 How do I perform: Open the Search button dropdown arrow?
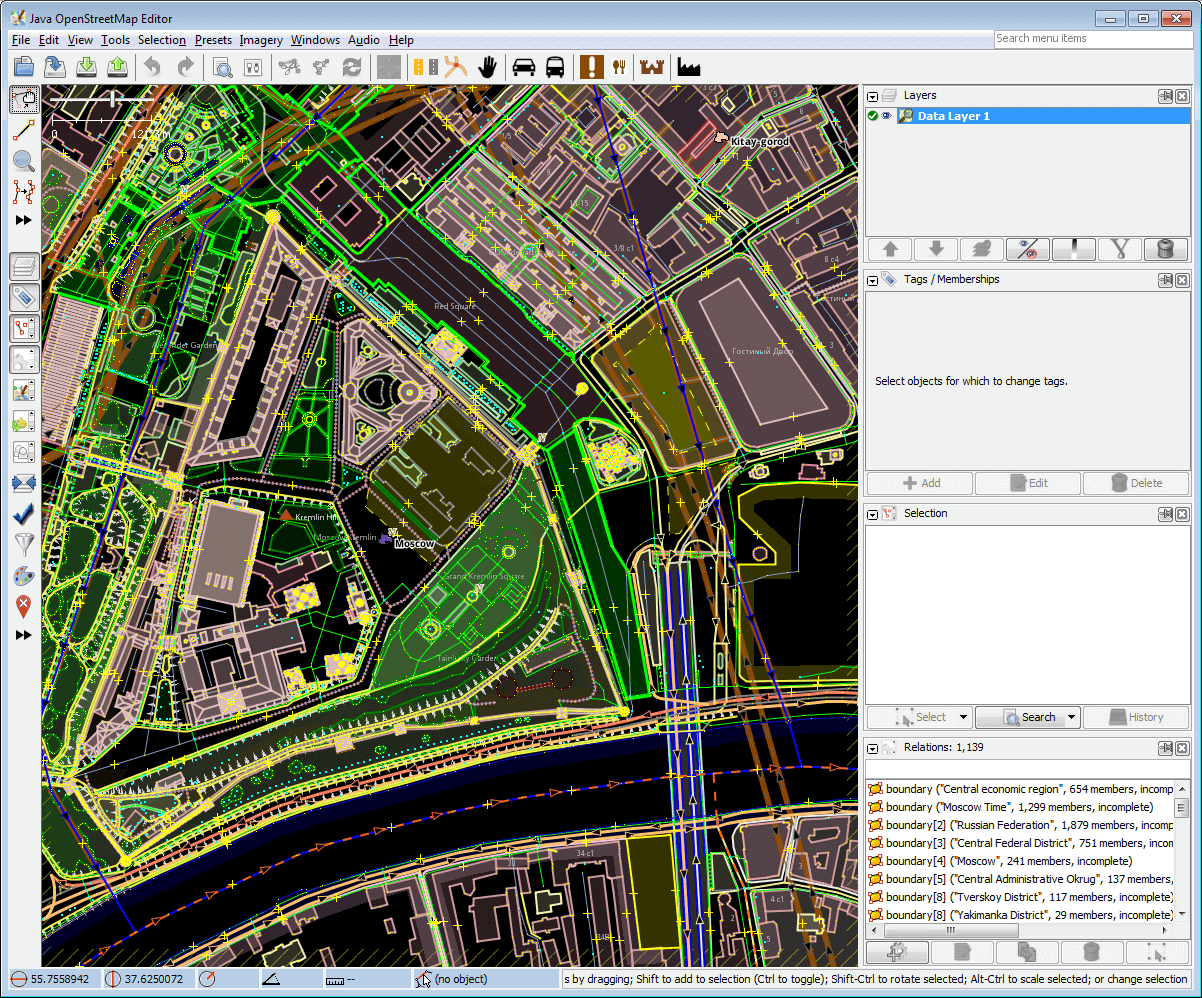(x=1071, y=717)
